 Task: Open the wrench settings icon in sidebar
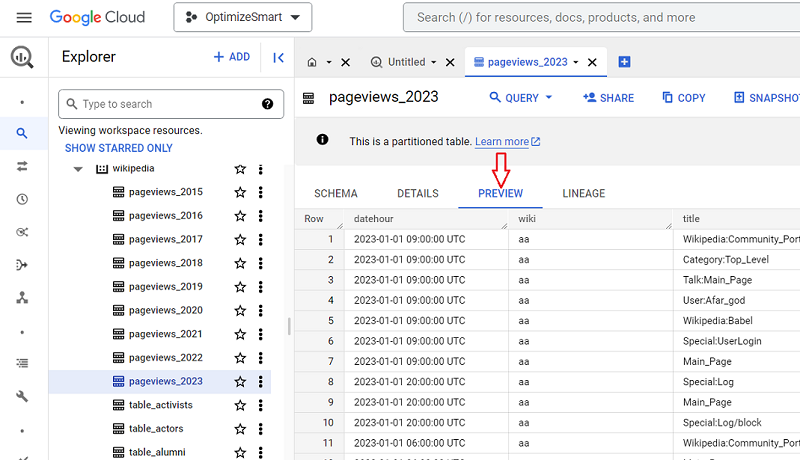click(x=22, y=396)
